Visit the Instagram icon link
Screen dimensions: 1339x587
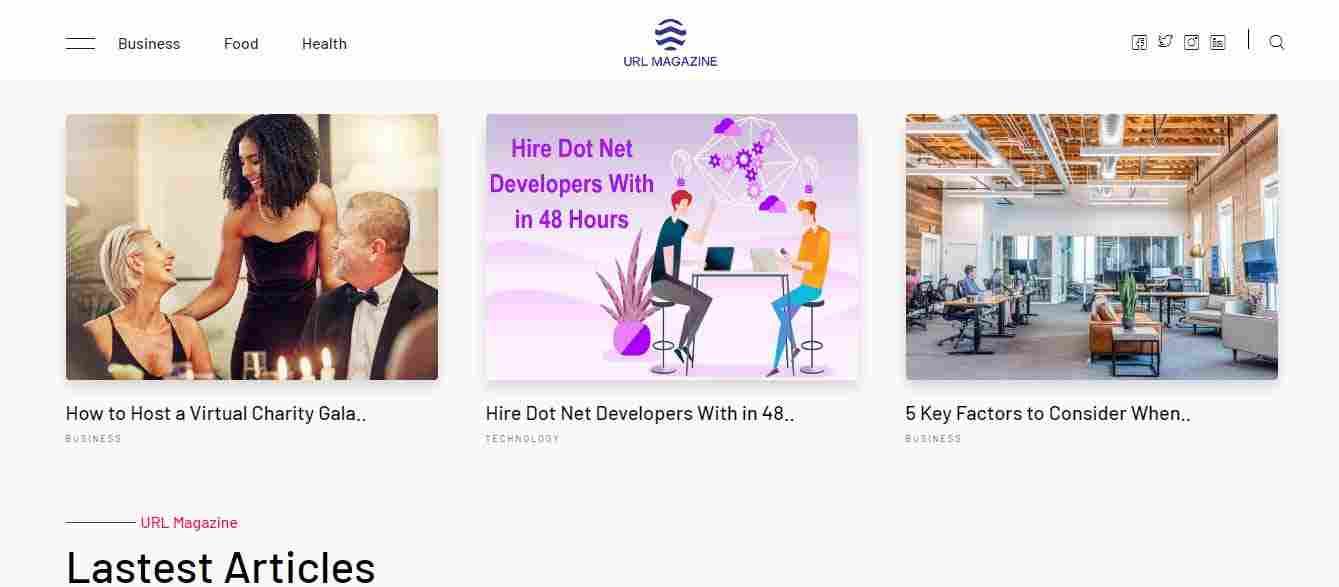coord(1191,42)
